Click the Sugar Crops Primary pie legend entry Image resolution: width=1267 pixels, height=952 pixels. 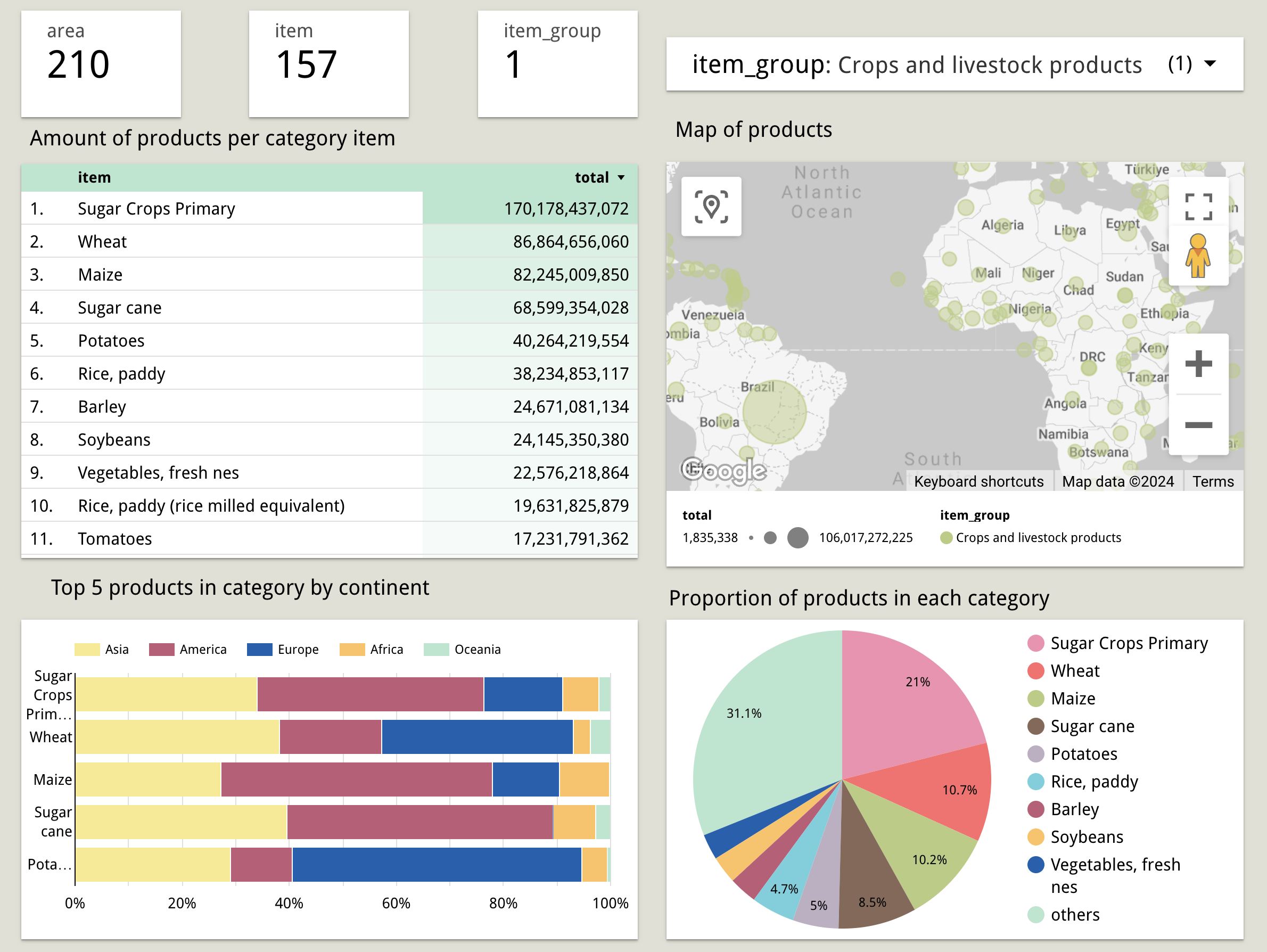(1117, 643)
